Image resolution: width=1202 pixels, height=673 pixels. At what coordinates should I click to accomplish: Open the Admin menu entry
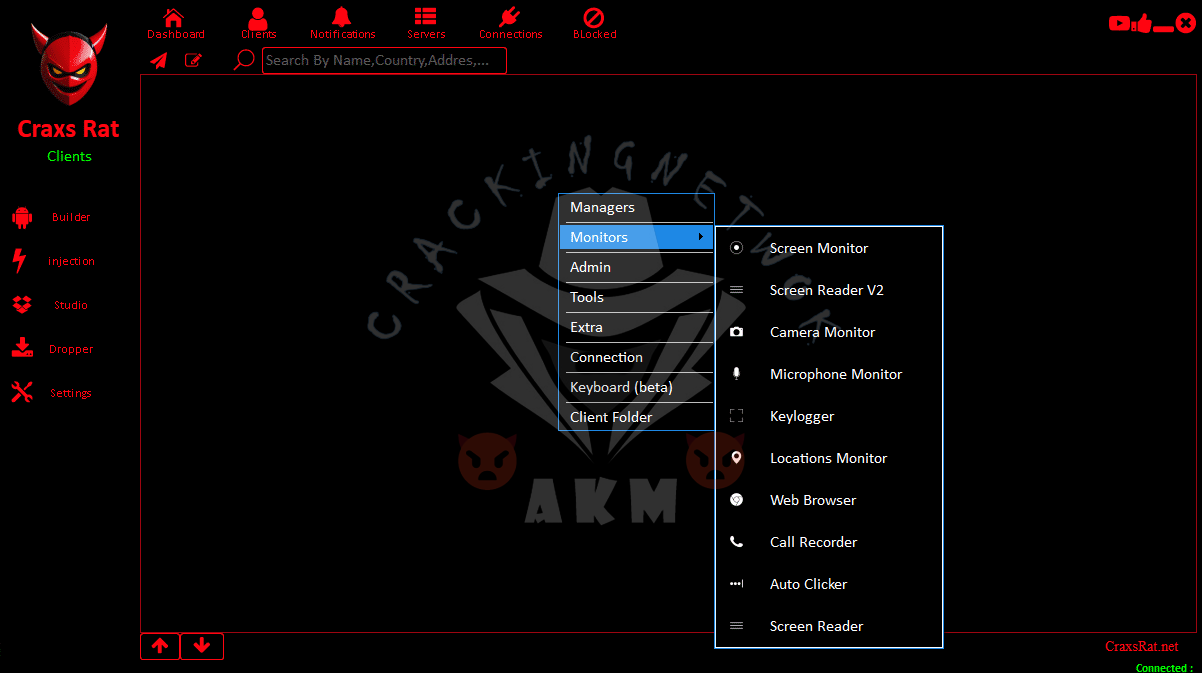637,267
